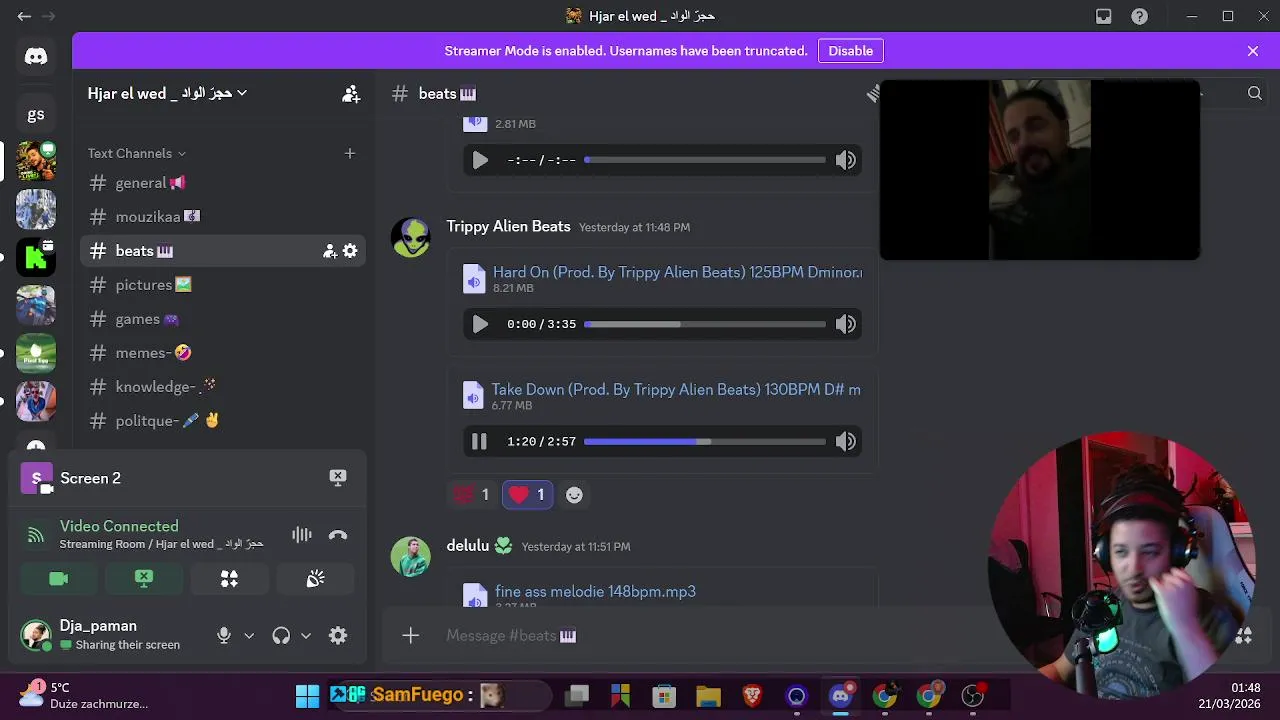Screen dimensions: 1280x720
Task: Create a new text channel plus icon
Action: click(350, 153)
